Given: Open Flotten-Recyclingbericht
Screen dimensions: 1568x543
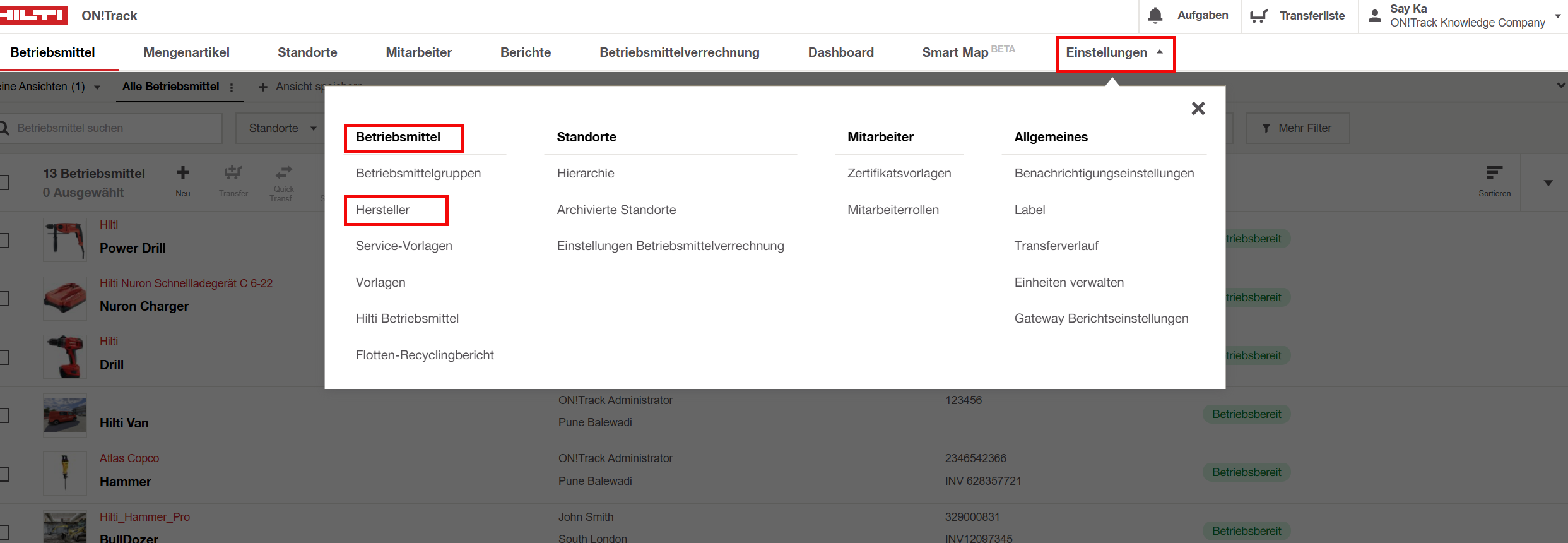Looking at the screenshot, I should pyautogui.click(x=425, y=355).
